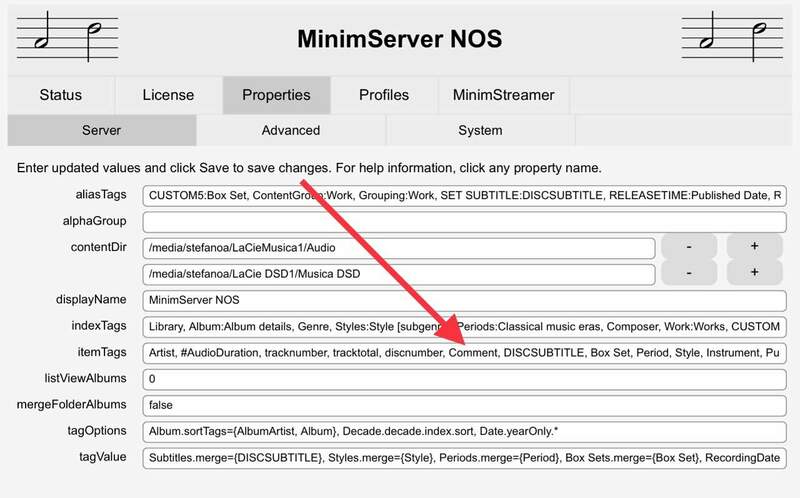Edit the listViewAlbums value field
The height and width of the screenshot is (498, 800).
click(x=465, y=379)
